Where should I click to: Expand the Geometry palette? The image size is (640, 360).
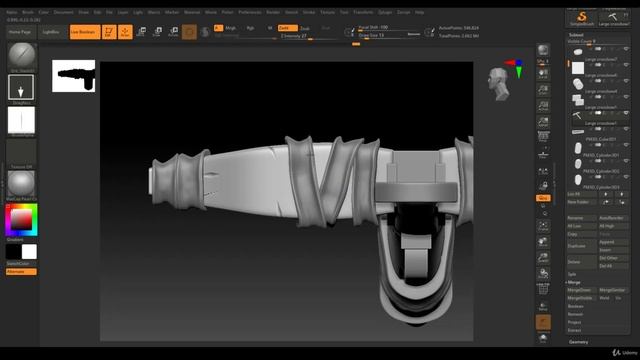pyautogui.click(x=578, y=342)
